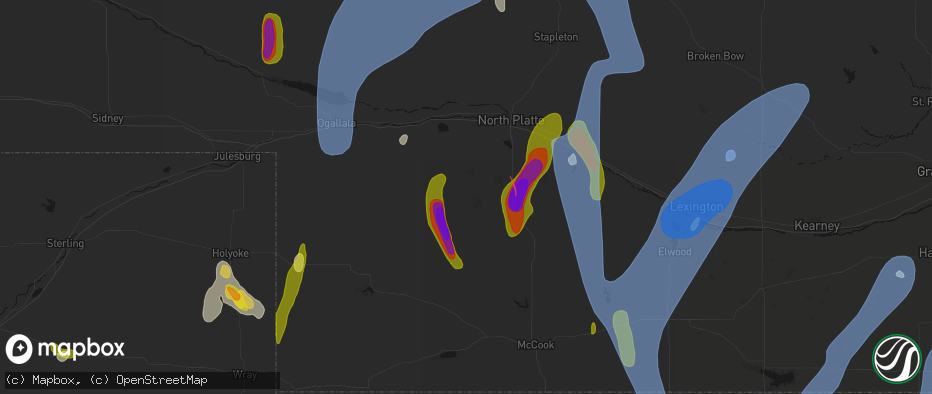Image resolution: width=932 pixels, height=394 pixels.
Task: Click the Julesburg city label
Action: (237, 157)
